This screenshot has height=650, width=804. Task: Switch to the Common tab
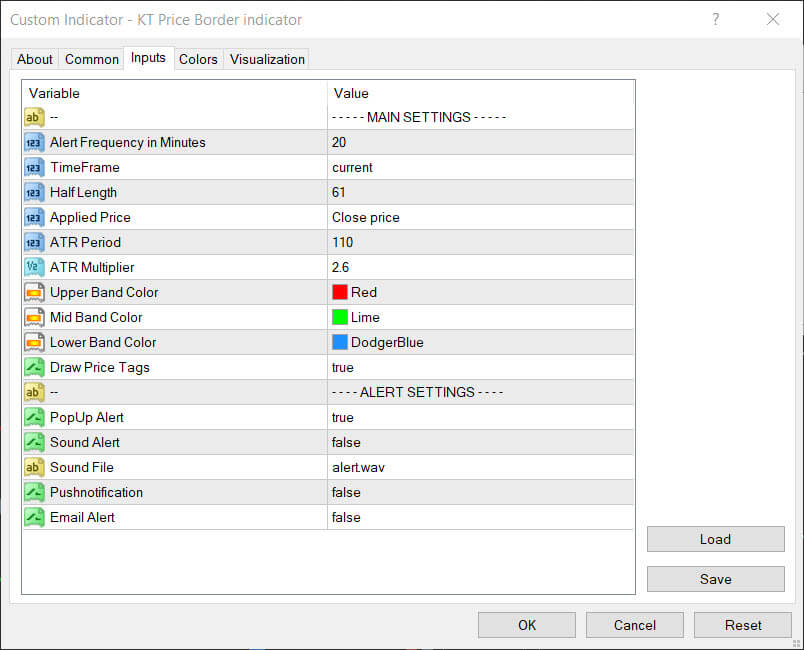click(92, 59)
